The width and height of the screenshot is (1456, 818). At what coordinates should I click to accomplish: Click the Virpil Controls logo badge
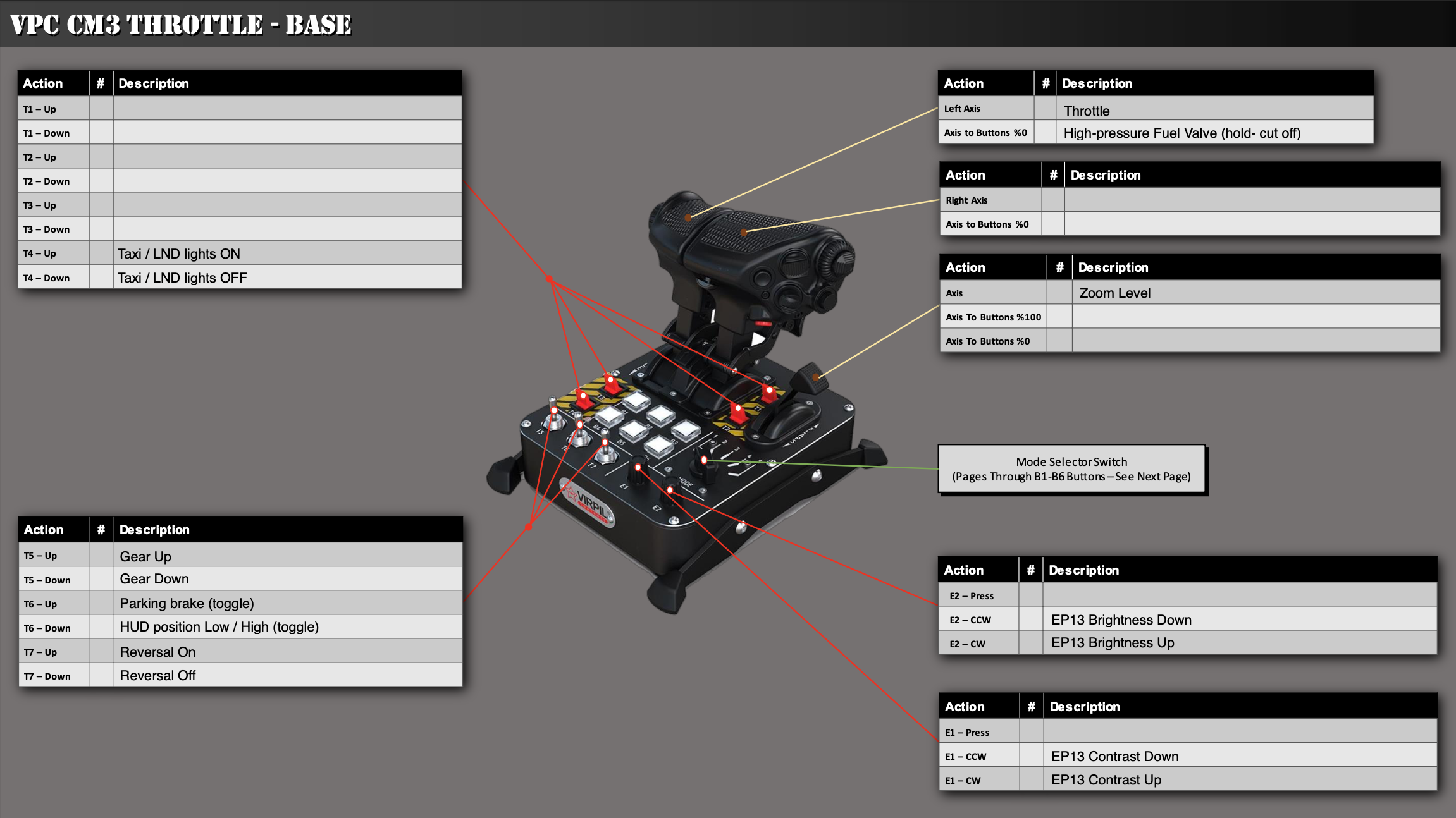588,503
